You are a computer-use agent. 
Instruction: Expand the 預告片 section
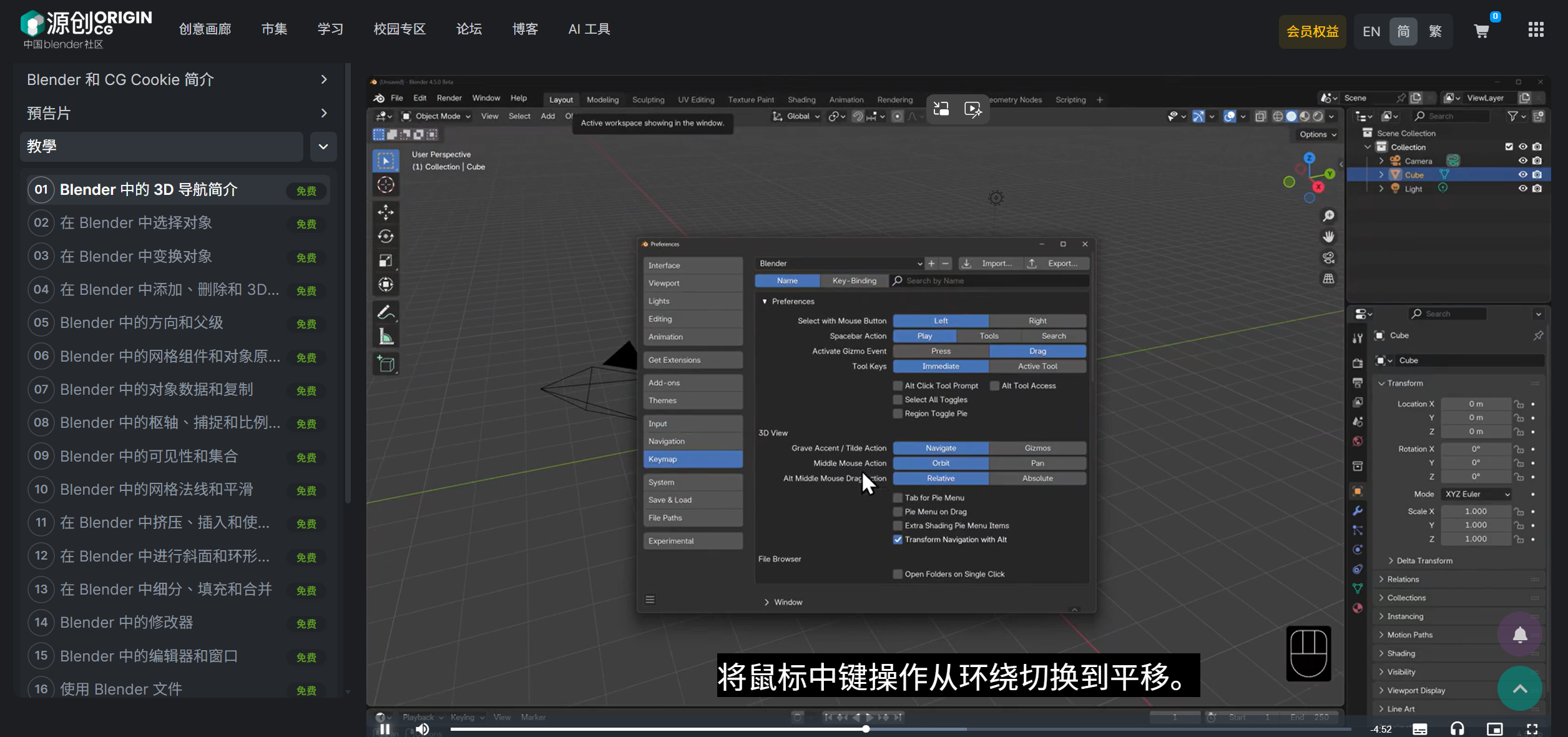point(323,113)
